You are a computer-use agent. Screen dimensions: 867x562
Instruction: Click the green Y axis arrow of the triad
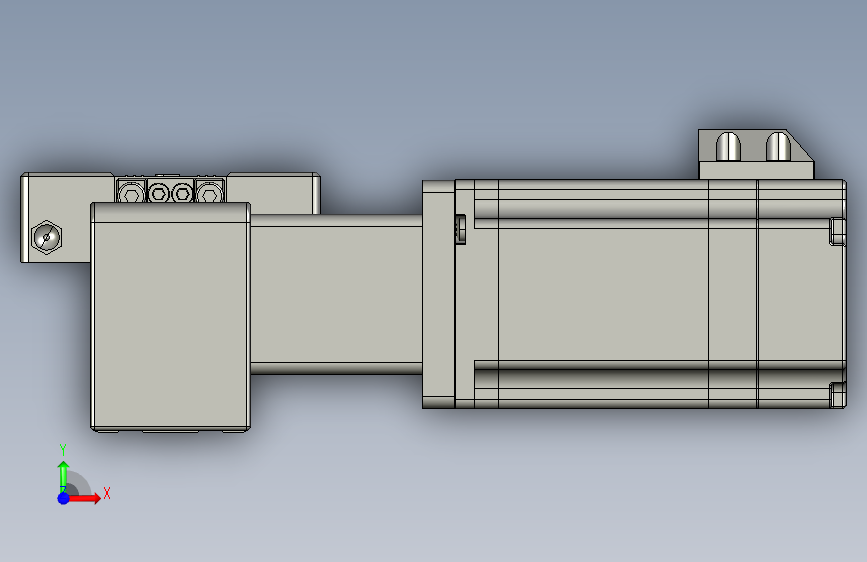pos(63,476)
